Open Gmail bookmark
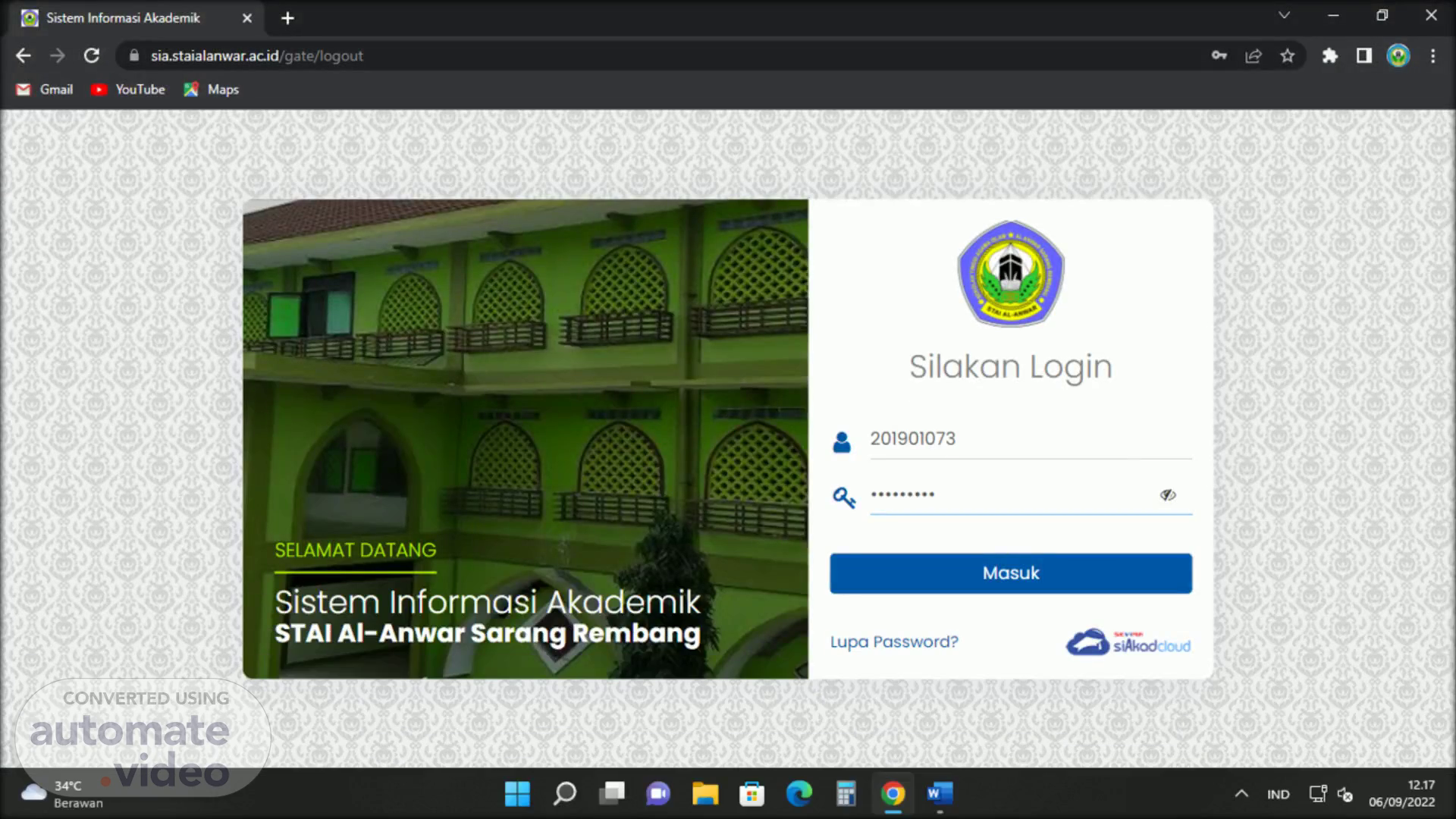Image resolution: width=1456 pixels, height=819 pixels. pos(45,89)
